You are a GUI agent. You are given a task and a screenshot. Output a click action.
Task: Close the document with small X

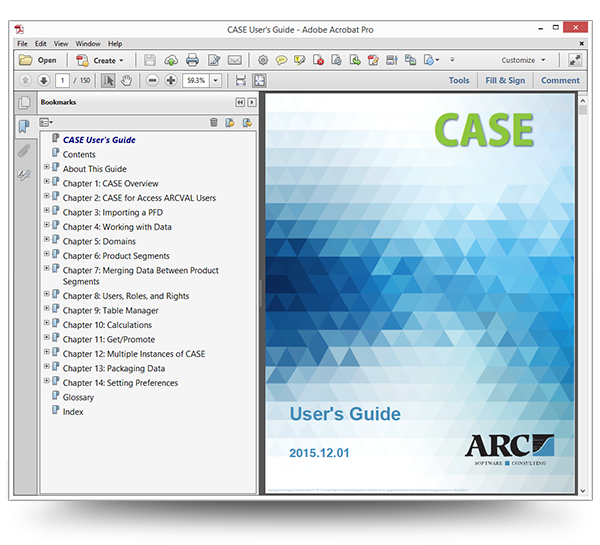(x=581, y=44)
